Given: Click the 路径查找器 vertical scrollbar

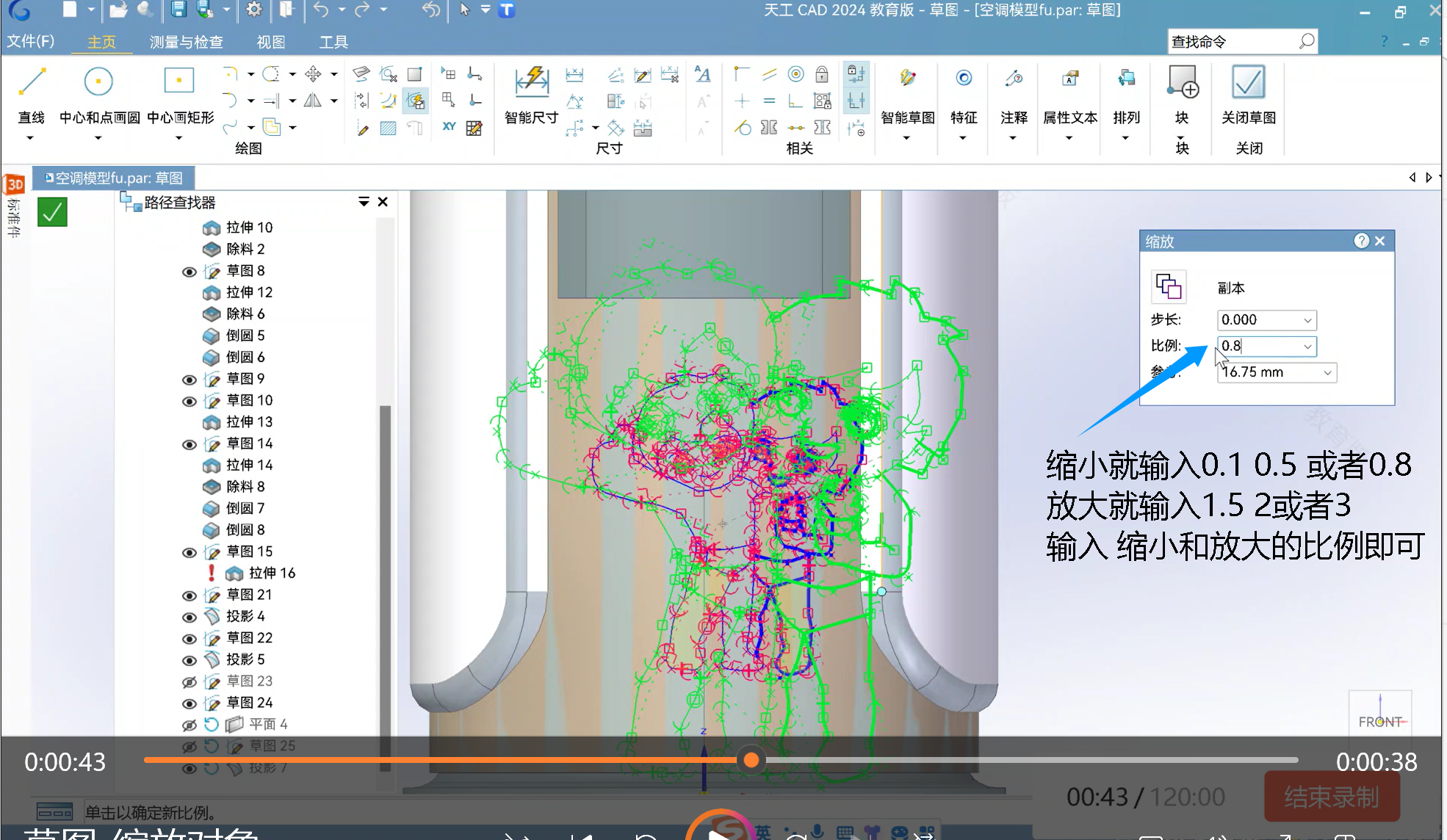Looking at the screenshot, I should point(384,587).
